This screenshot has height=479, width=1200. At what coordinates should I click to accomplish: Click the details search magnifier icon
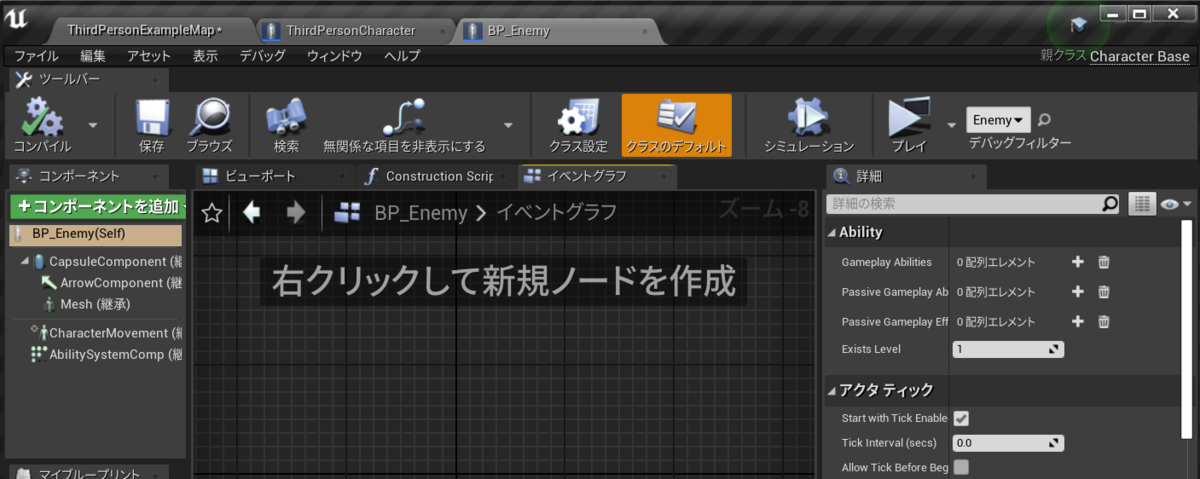pos(1110,204)
